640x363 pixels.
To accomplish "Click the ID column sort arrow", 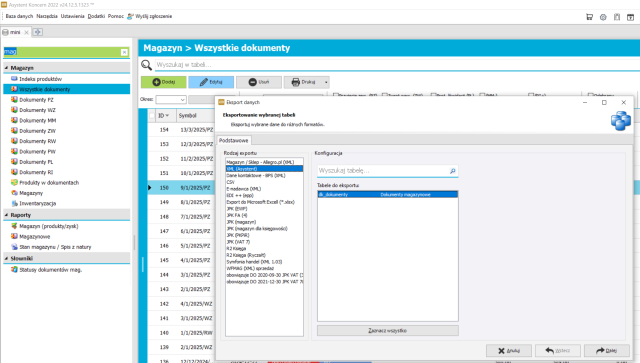I will pos(167,116).
